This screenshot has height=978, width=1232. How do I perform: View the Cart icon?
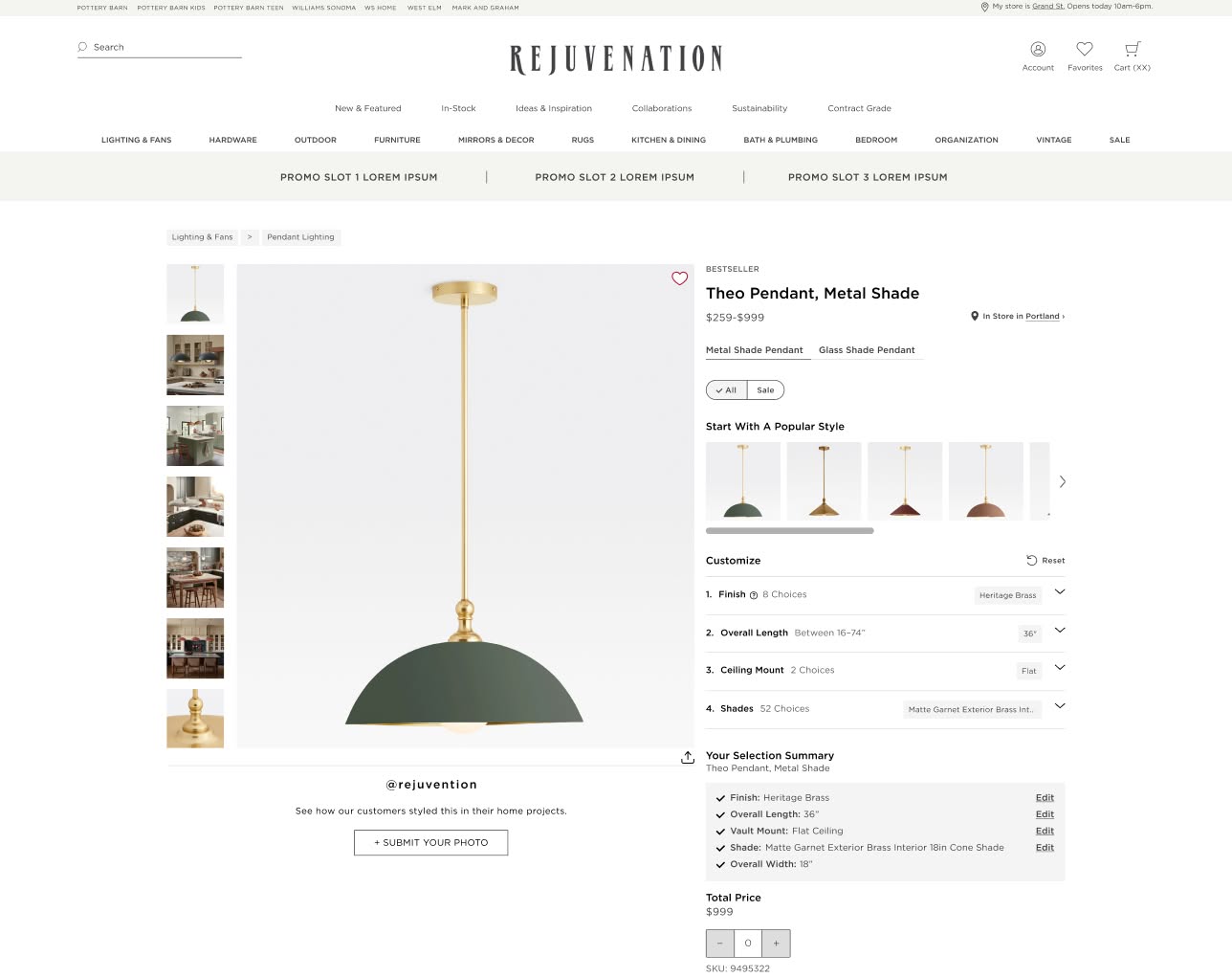[1132, 48]
